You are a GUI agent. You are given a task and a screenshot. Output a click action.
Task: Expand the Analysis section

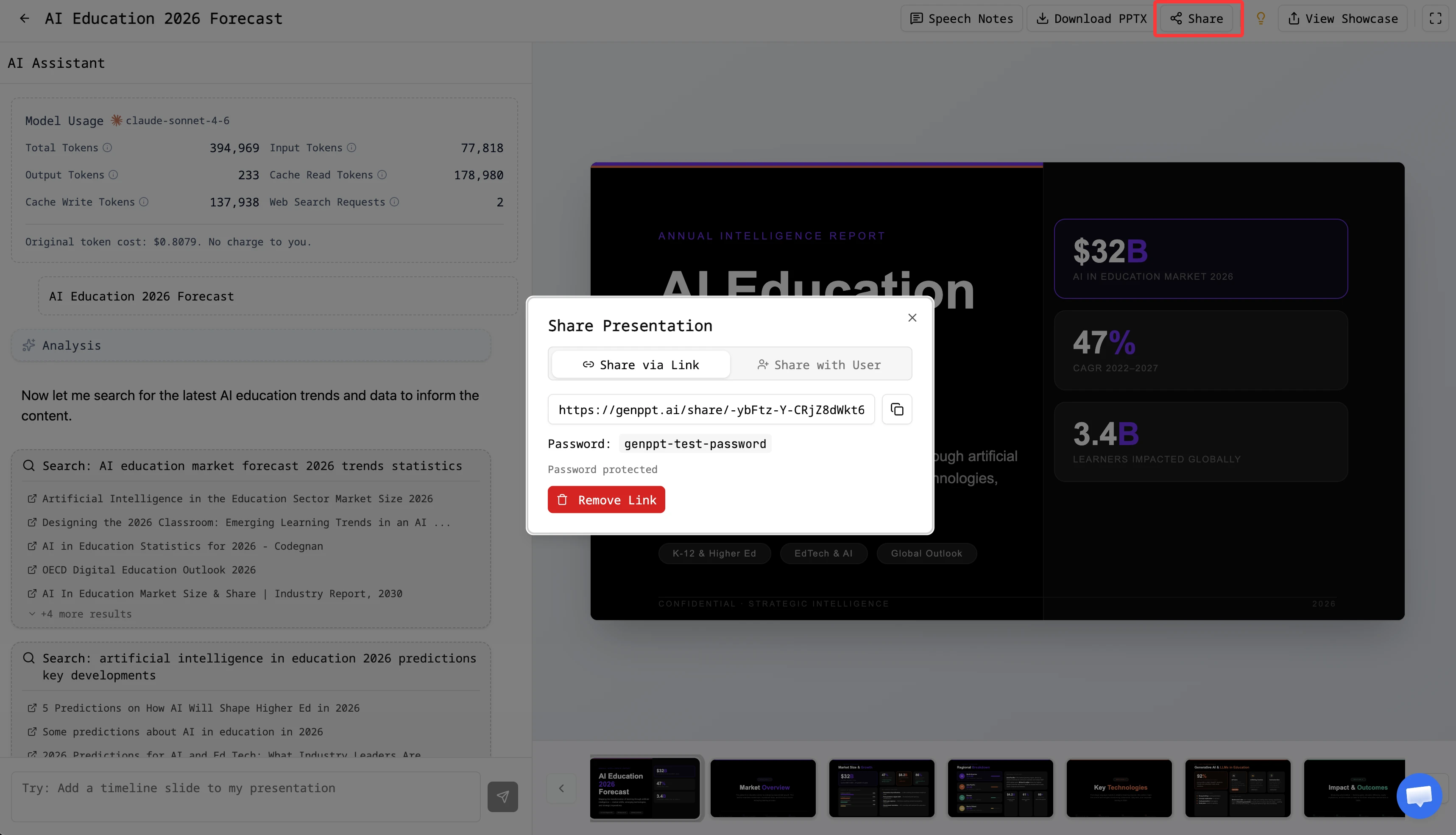tap(251, 345)
